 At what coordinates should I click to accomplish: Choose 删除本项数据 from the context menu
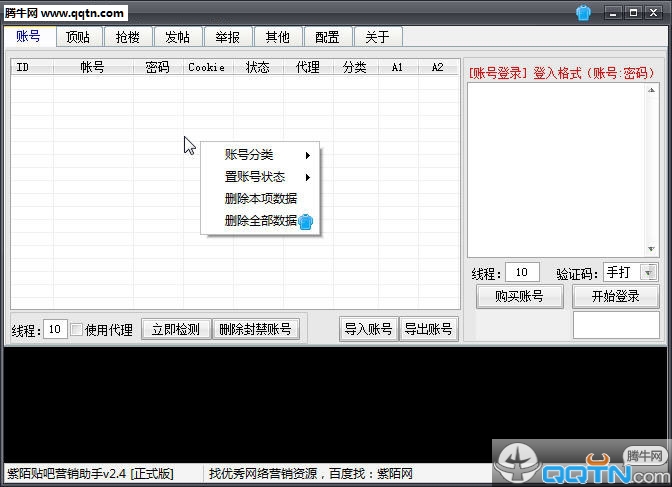260,199
